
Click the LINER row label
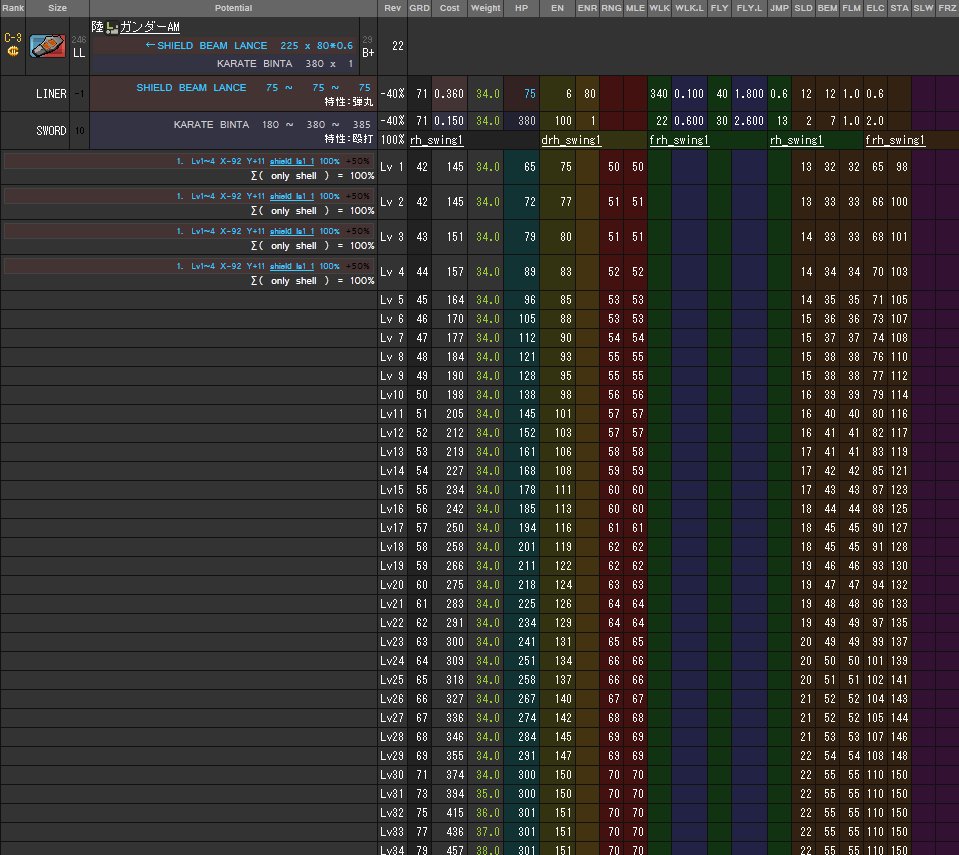pos(51,94)
